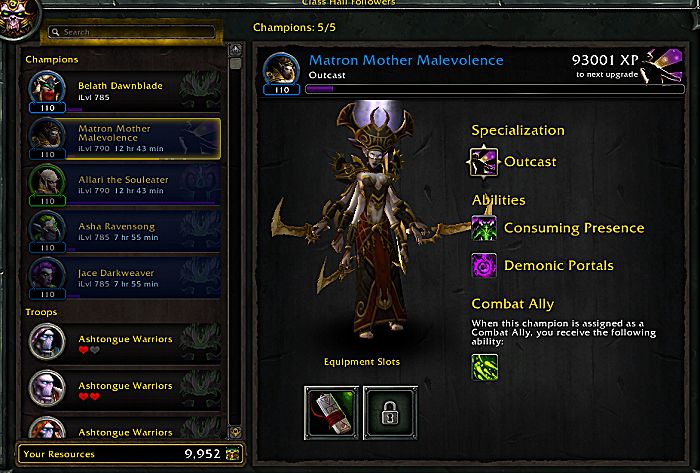Screen dimensions: 700x473
Task: Select Ashtongue Warriors troop with two hearts
Action: tap(123, 390)
